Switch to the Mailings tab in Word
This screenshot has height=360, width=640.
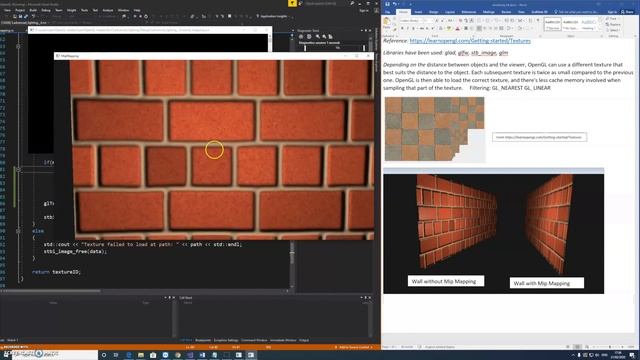click(x=489, y=12)
